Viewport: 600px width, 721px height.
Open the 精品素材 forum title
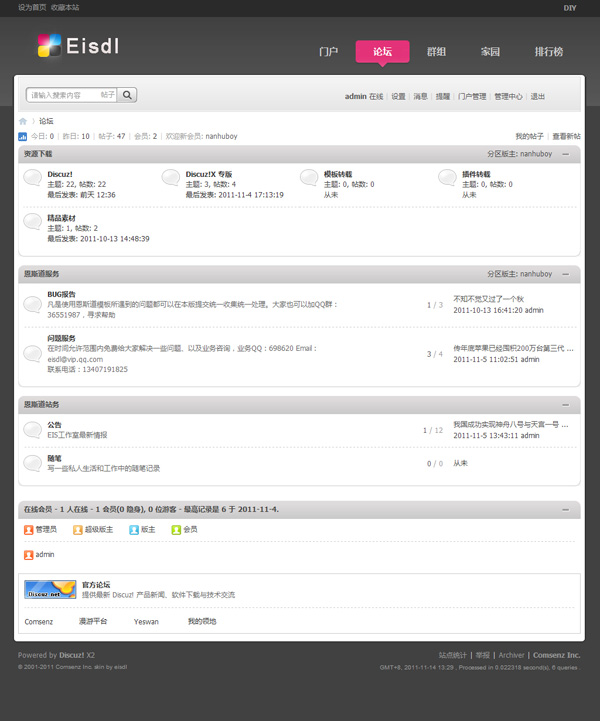(x=62, y=218)
